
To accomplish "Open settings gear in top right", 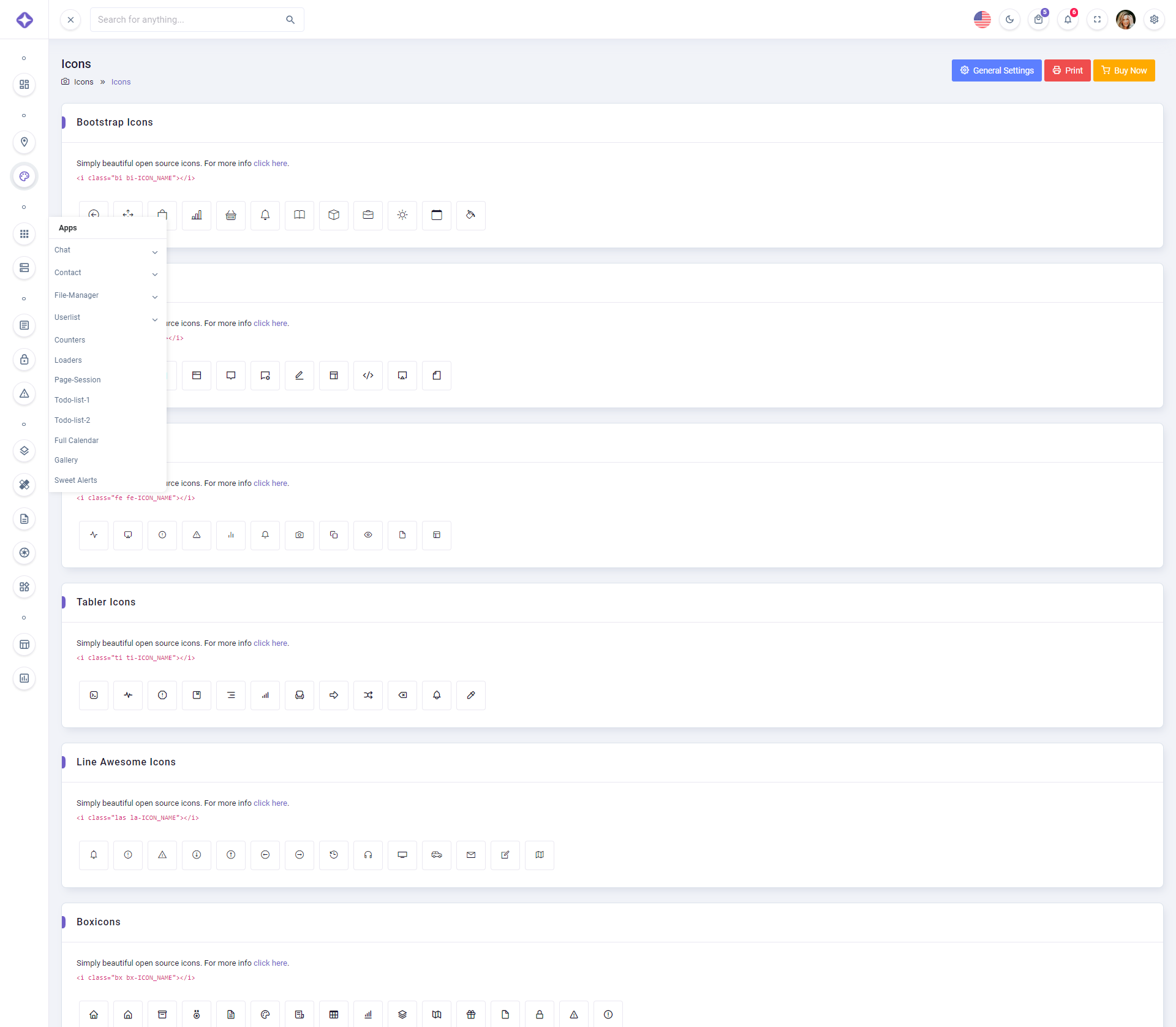I will [1154, 20].
